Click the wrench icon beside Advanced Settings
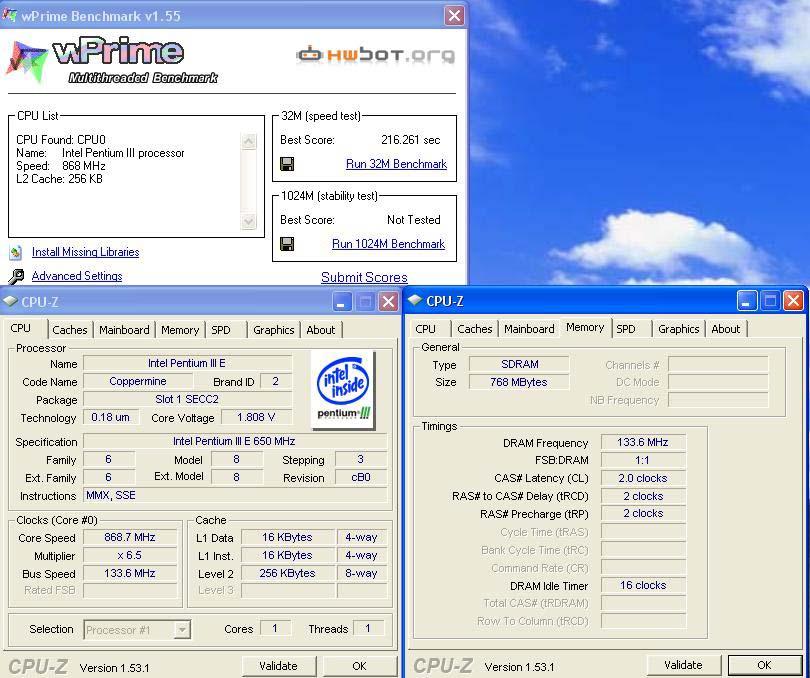810x678 pixels. (x=16, y=276)
